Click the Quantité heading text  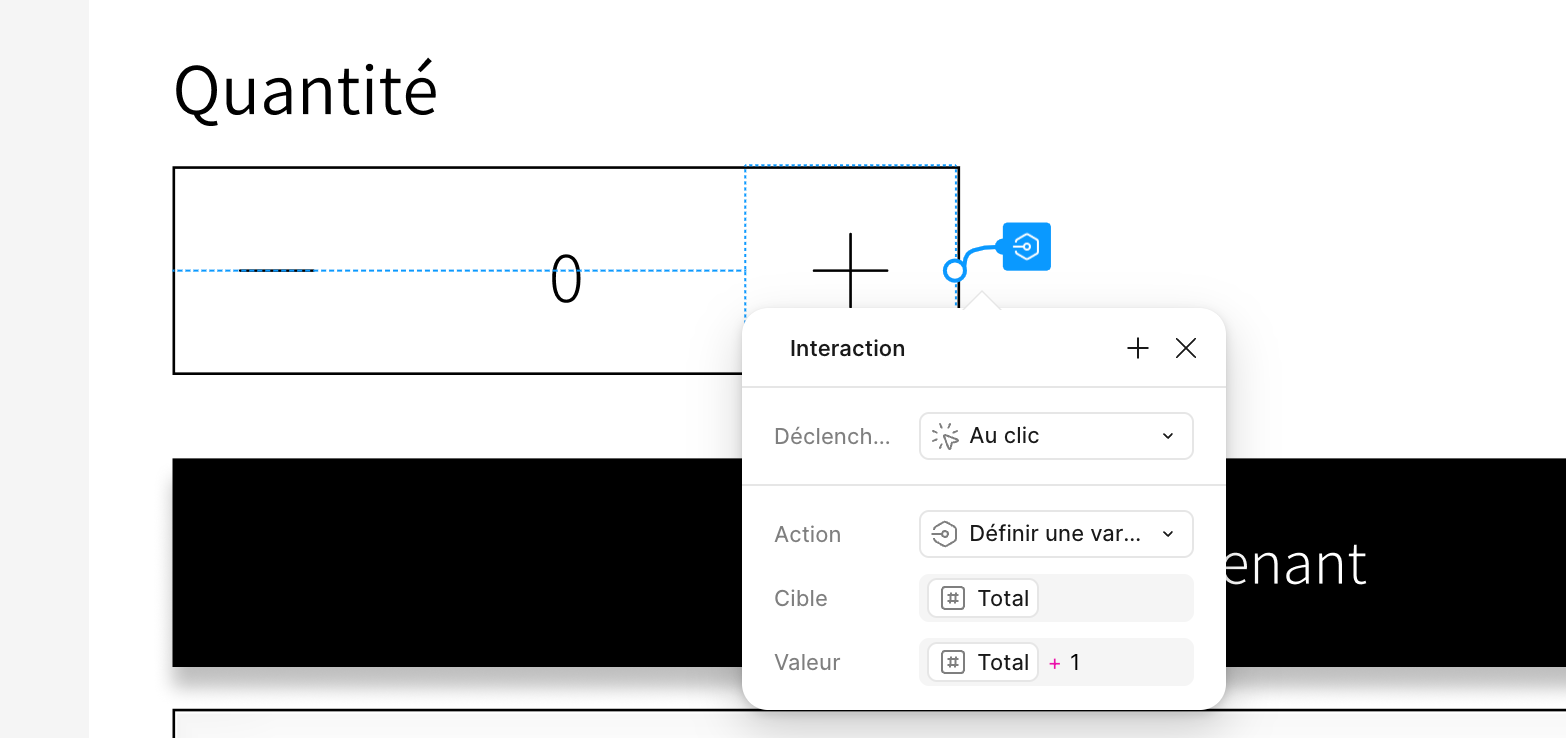[305, 88]
